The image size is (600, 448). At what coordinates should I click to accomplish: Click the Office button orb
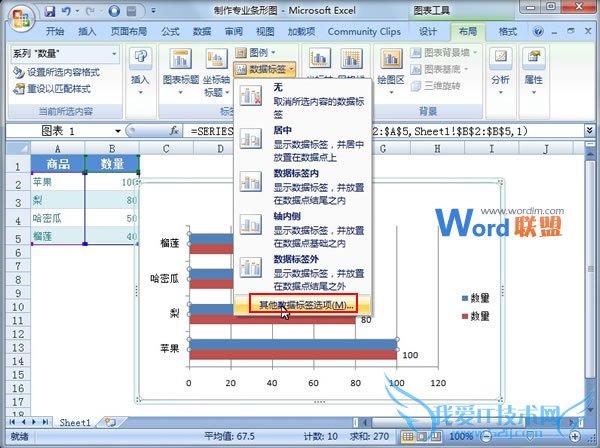[22, 18]
